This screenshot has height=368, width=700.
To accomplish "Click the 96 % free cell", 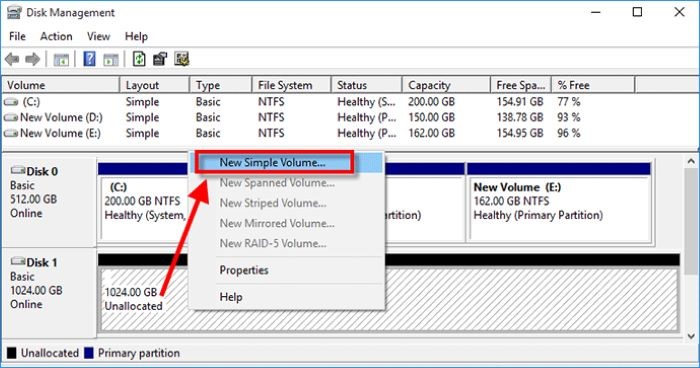I will [x=569, y=134].
